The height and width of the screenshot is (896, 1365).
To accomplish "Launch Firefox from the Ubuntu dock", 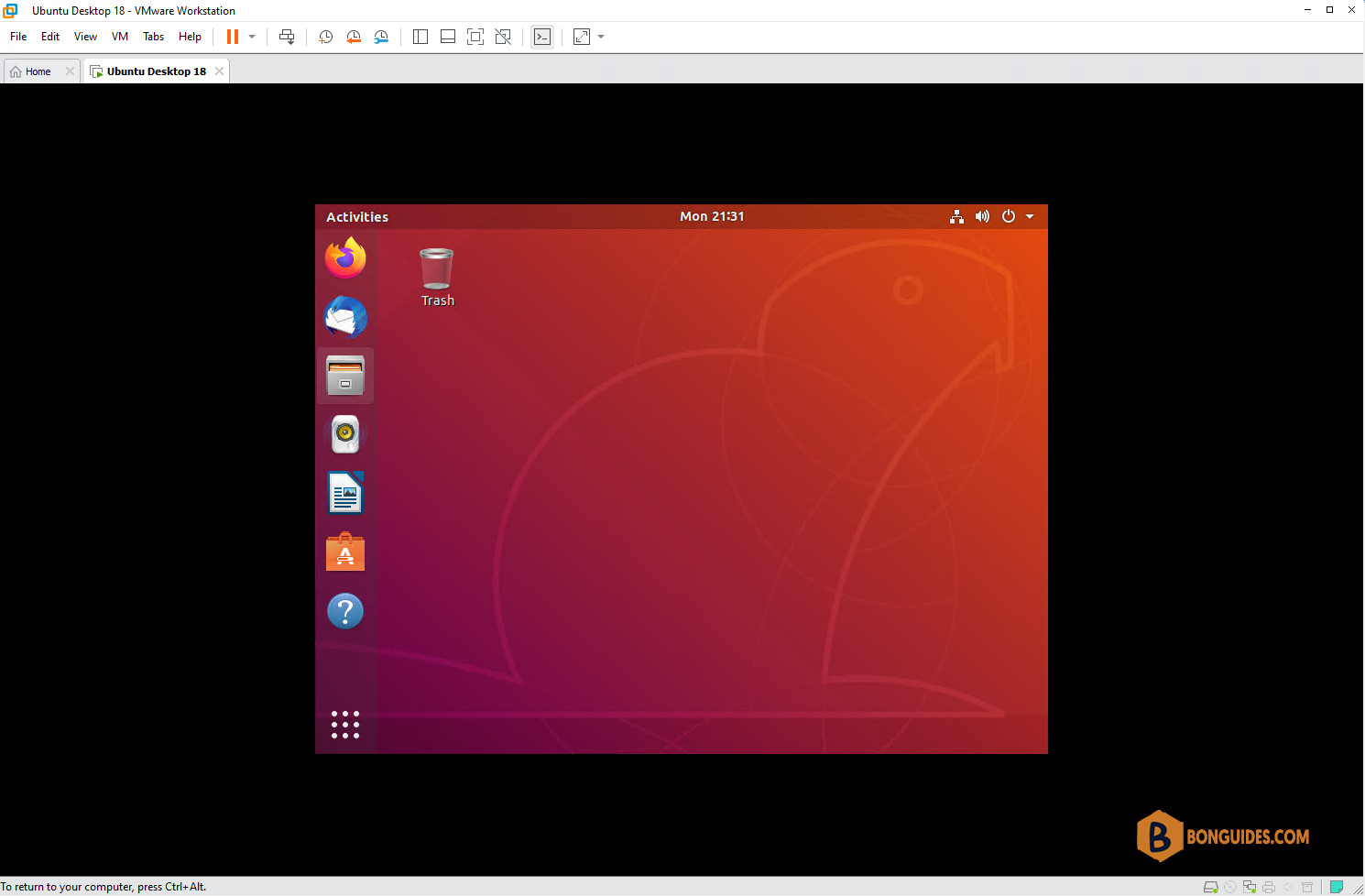I will 345,257.
